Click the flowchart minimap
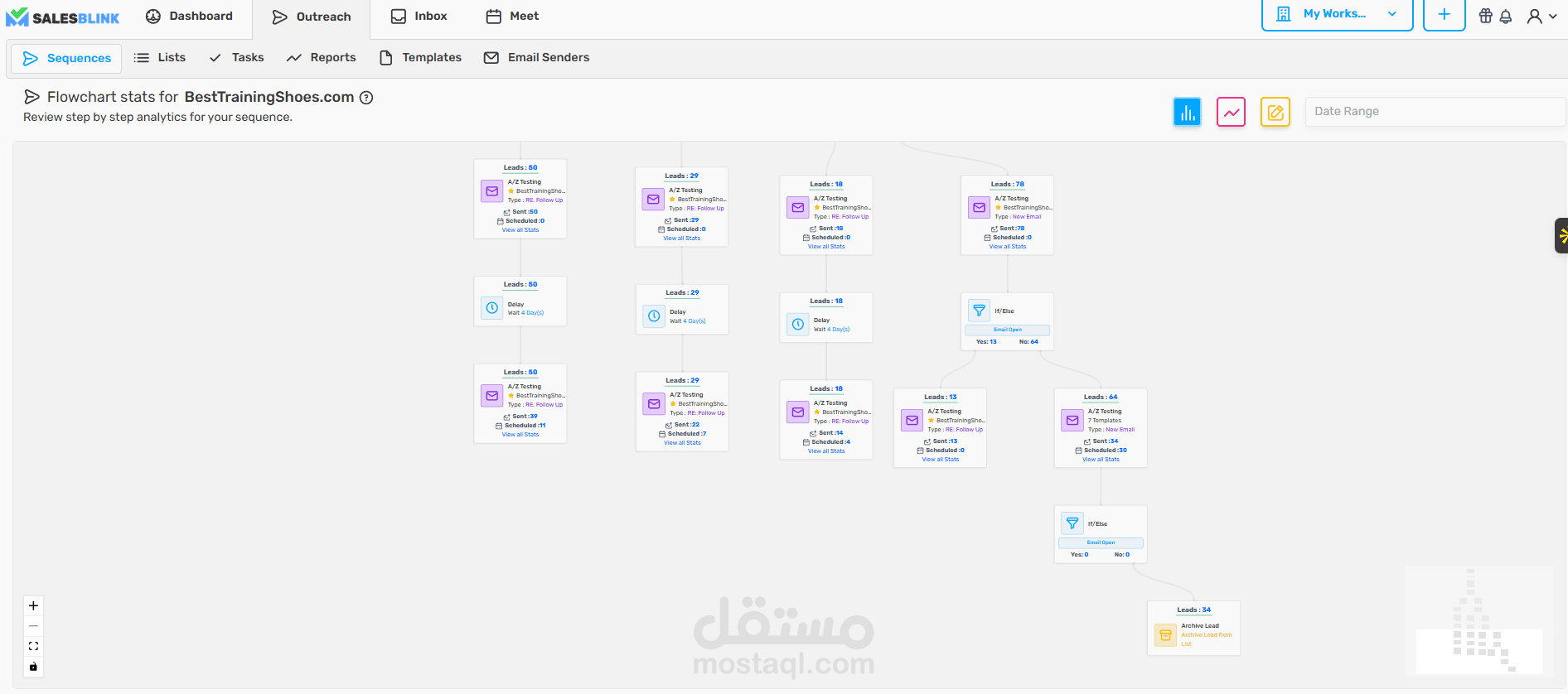 pos(1478,619)
